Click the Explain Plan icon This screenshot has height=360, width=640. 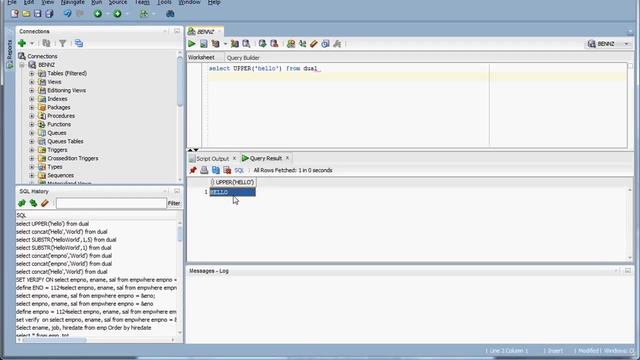[215, 44]
